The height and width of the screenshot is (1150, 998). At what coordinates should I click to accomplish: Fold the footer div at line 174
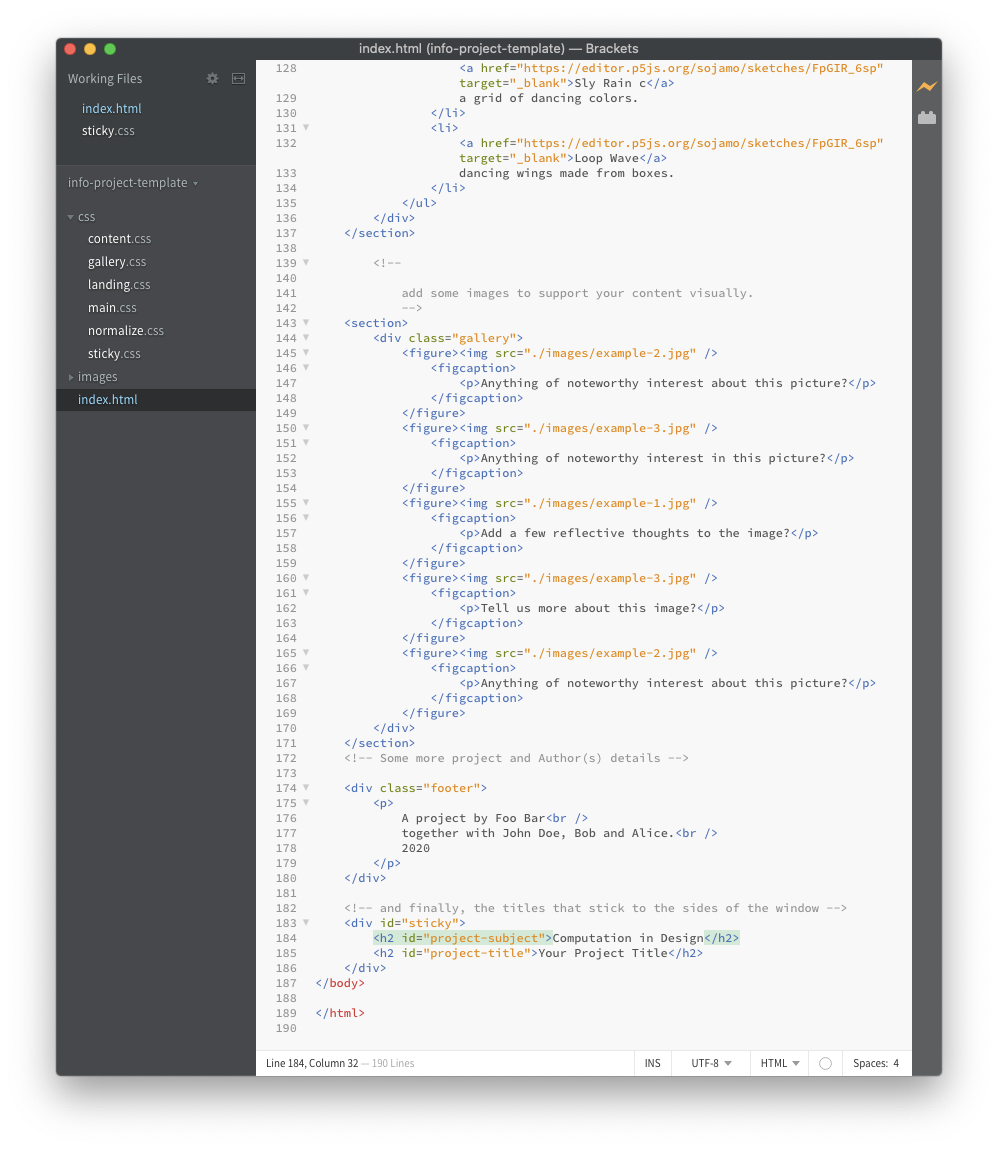(x=307, y=788)
